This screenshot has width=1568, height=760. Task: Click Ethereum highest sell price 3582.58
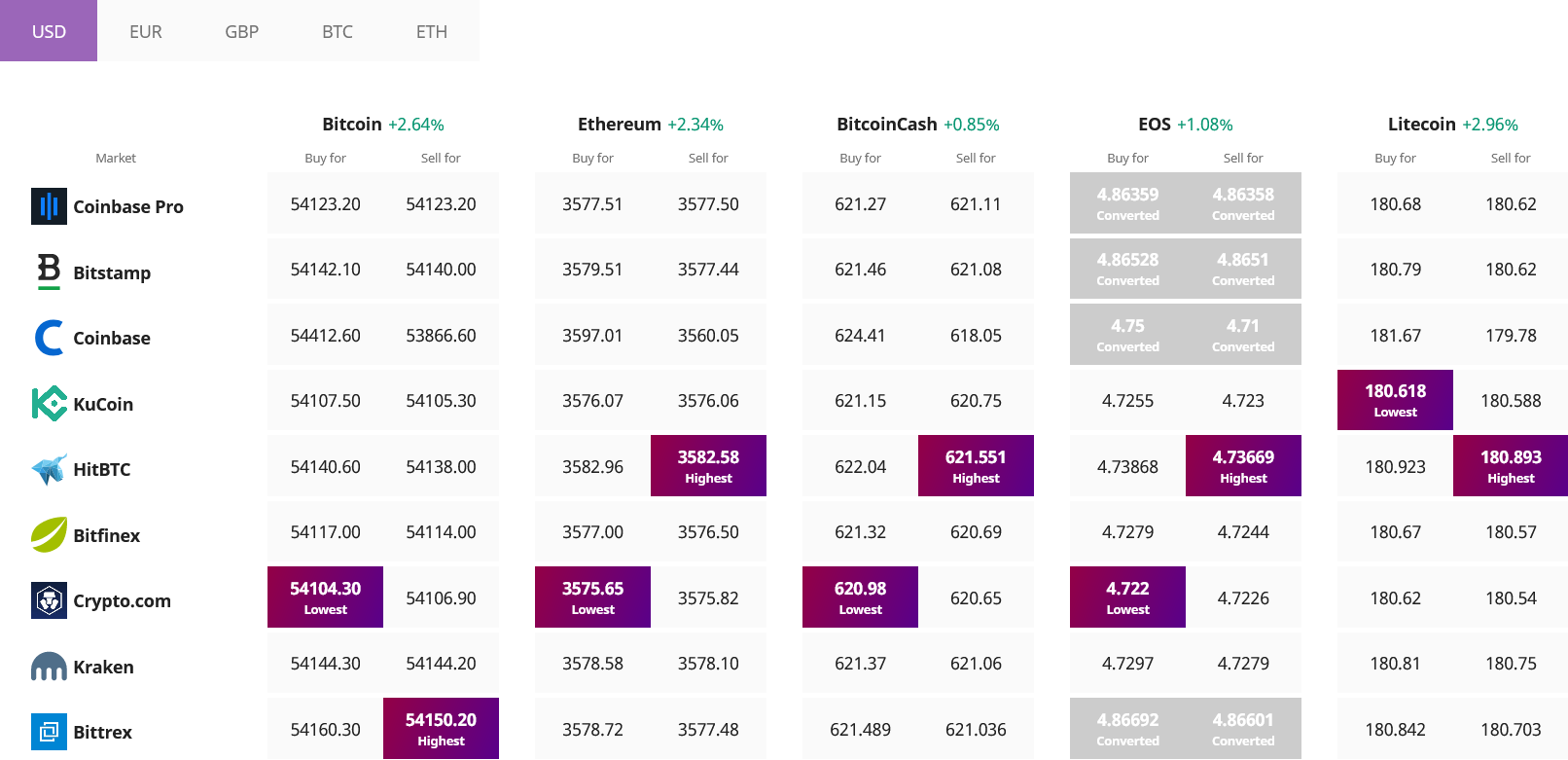708,465
